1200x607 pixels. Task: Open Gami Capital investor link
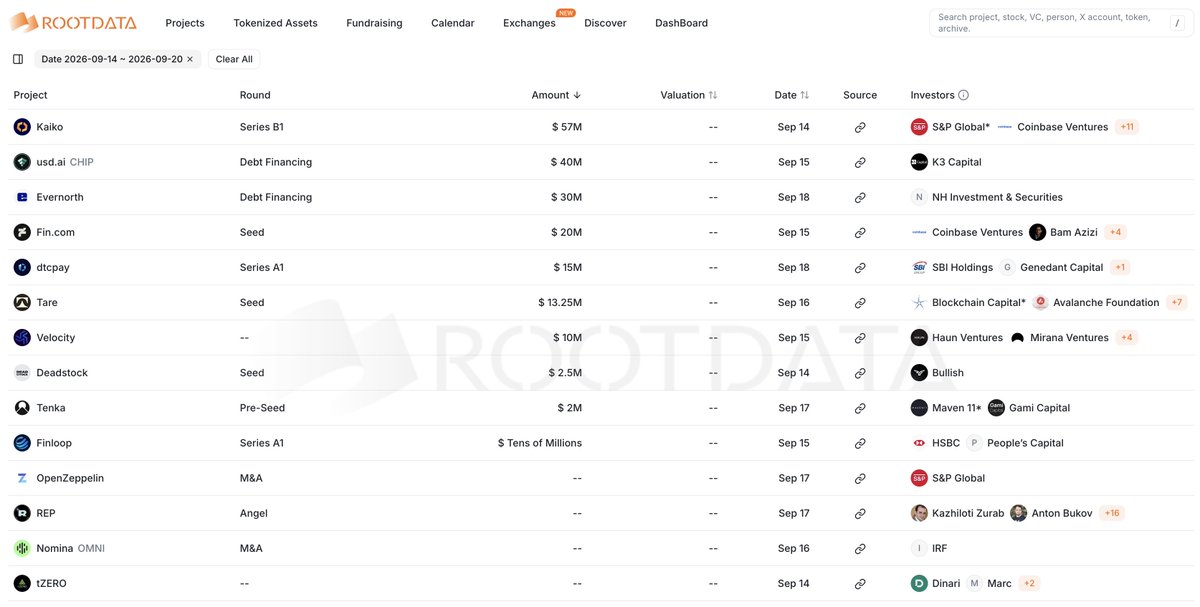(x=1039, y=408)
